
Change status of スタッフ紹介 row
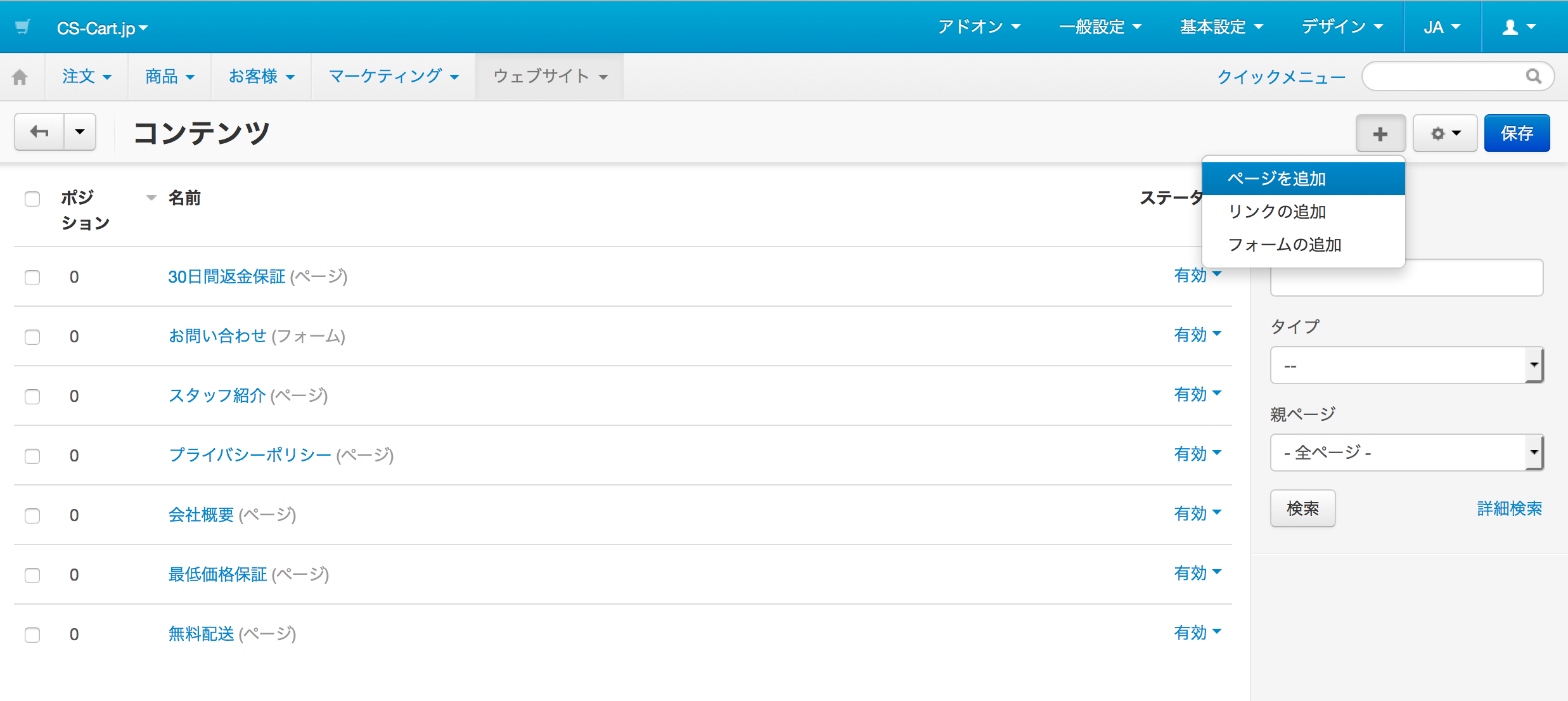click(1197, 394)
